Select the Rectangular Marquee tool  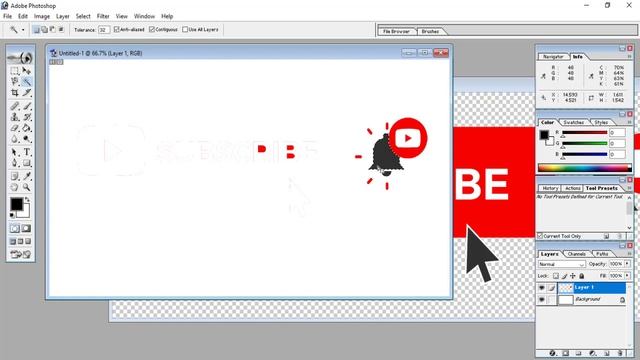[x=15, y=71]
